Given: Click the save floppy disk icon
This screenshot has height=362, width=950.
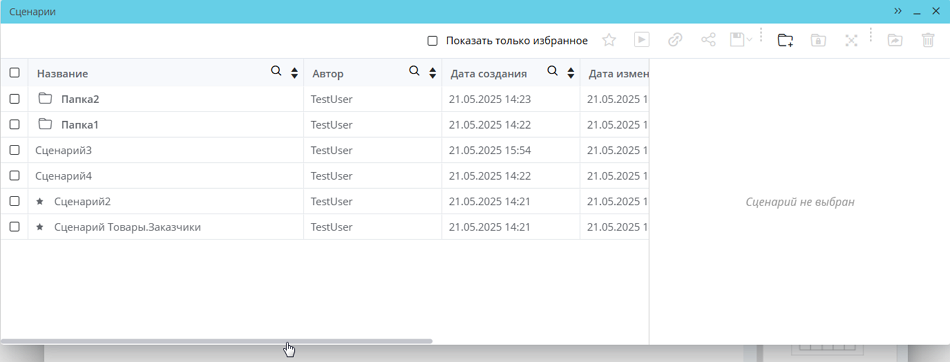Looking at the screenshot, I should [x=737, y=40].
